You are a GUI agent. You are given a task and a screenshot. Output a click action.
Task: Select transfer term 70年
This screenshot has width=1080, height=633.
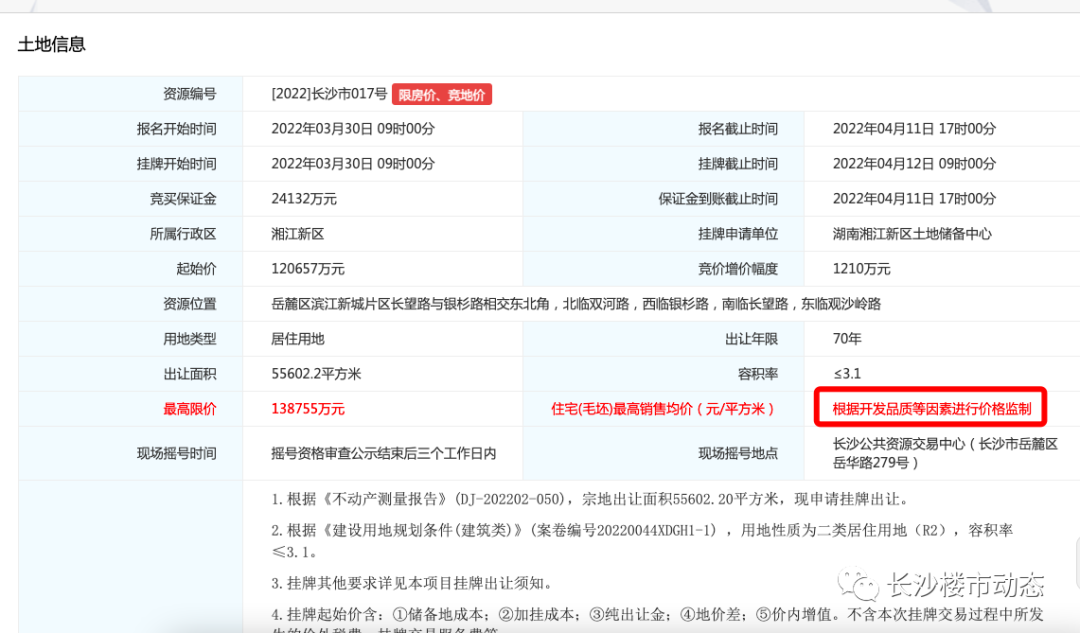847,339
